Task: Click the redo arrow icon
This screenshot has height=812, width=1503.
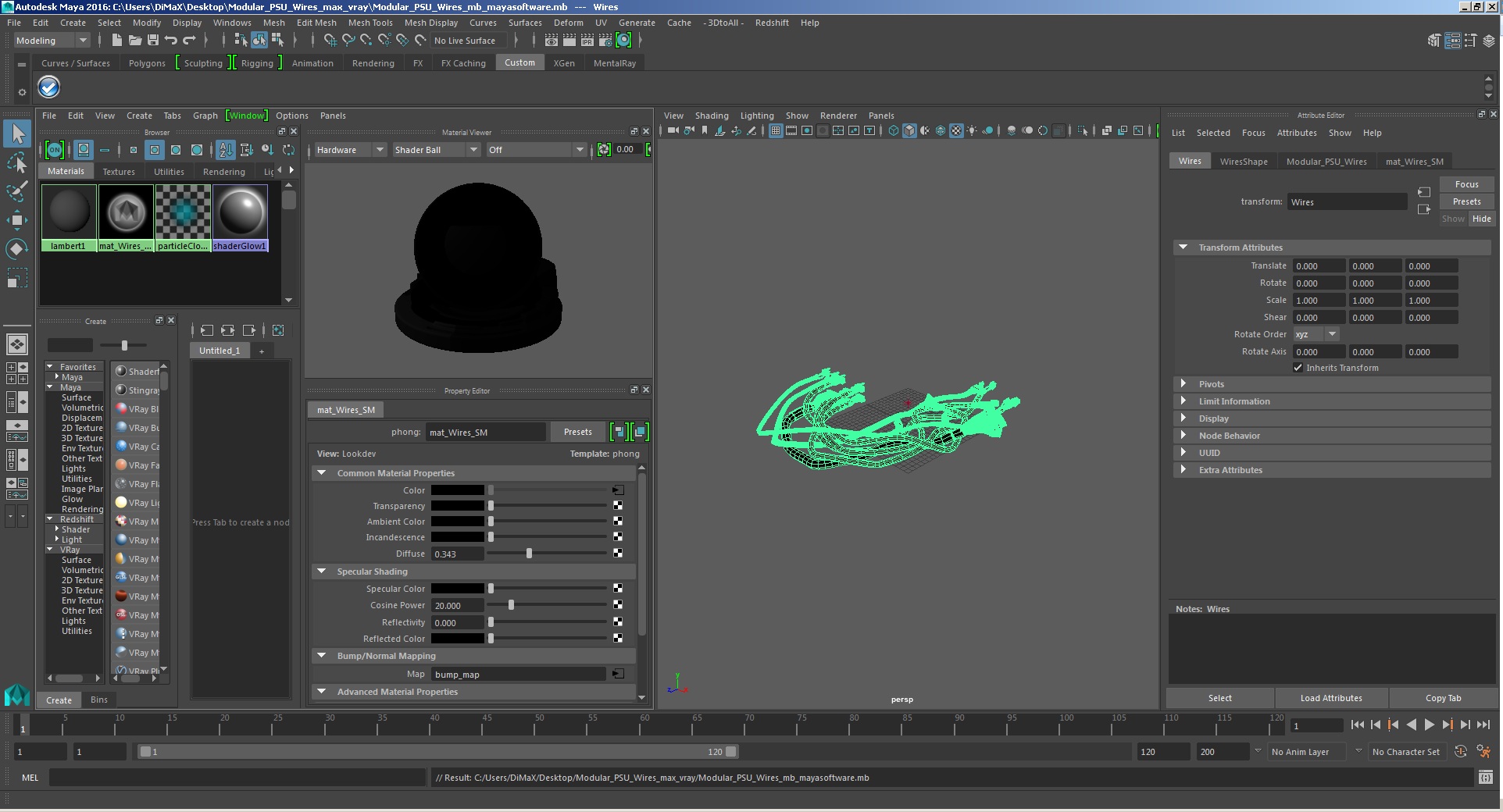Action: click(189, 41)
